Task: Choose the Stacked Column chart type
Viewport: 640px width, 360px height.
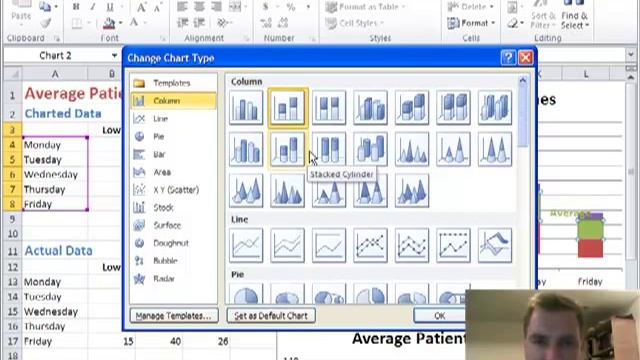Action: tap(287, 107)
